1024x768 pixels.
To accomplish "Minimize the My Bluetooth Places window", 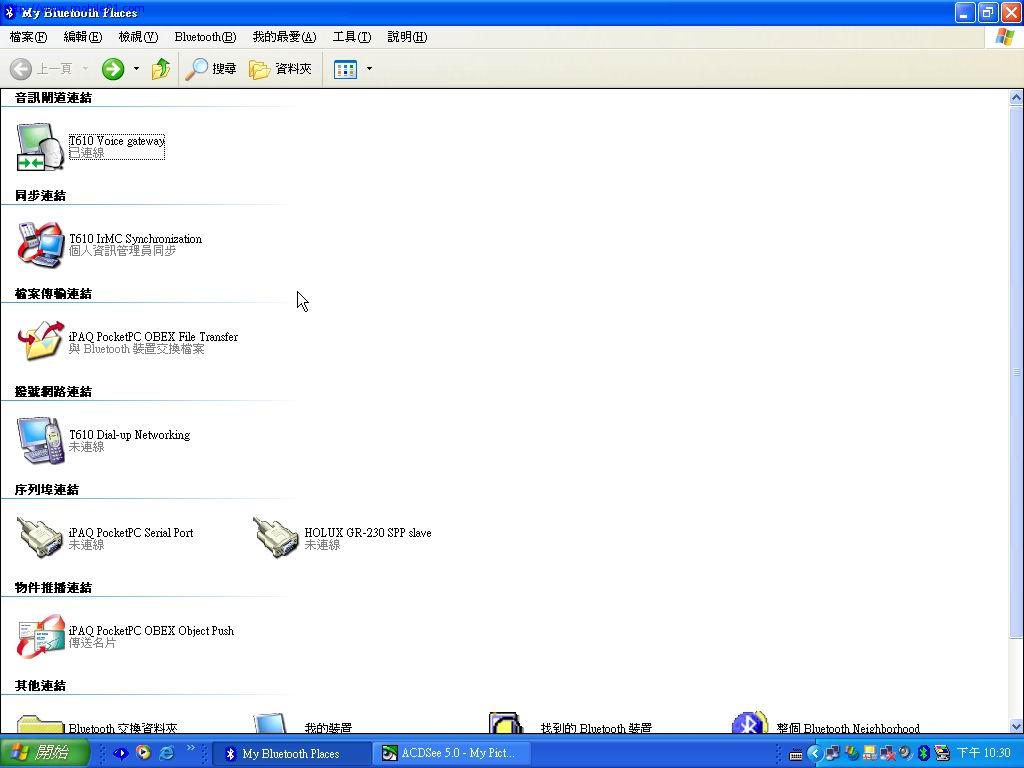I will pos(965,12).
